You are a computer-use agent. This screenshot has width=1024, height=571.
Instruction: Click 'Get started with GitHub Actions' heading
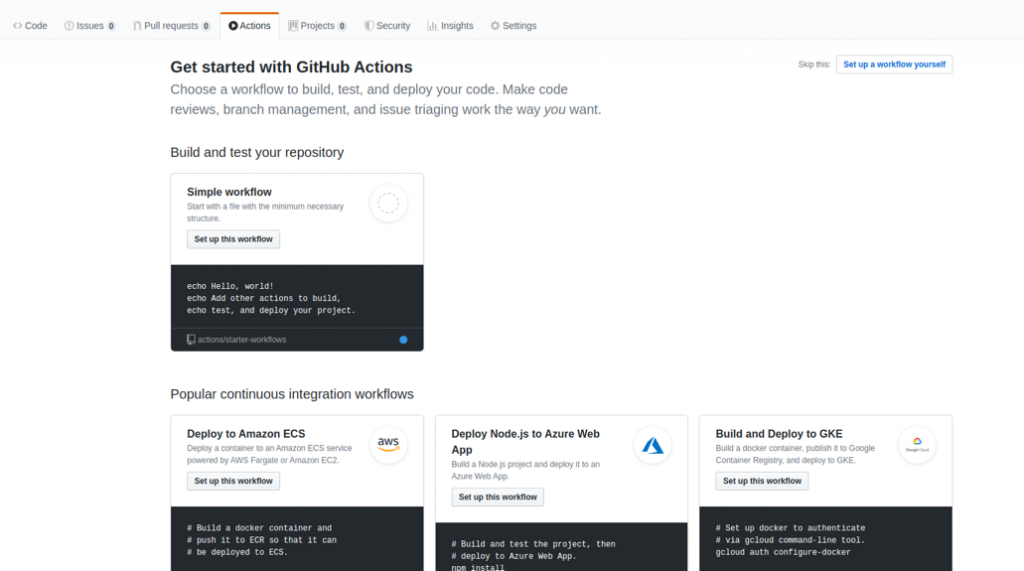[x=291, y=67]
